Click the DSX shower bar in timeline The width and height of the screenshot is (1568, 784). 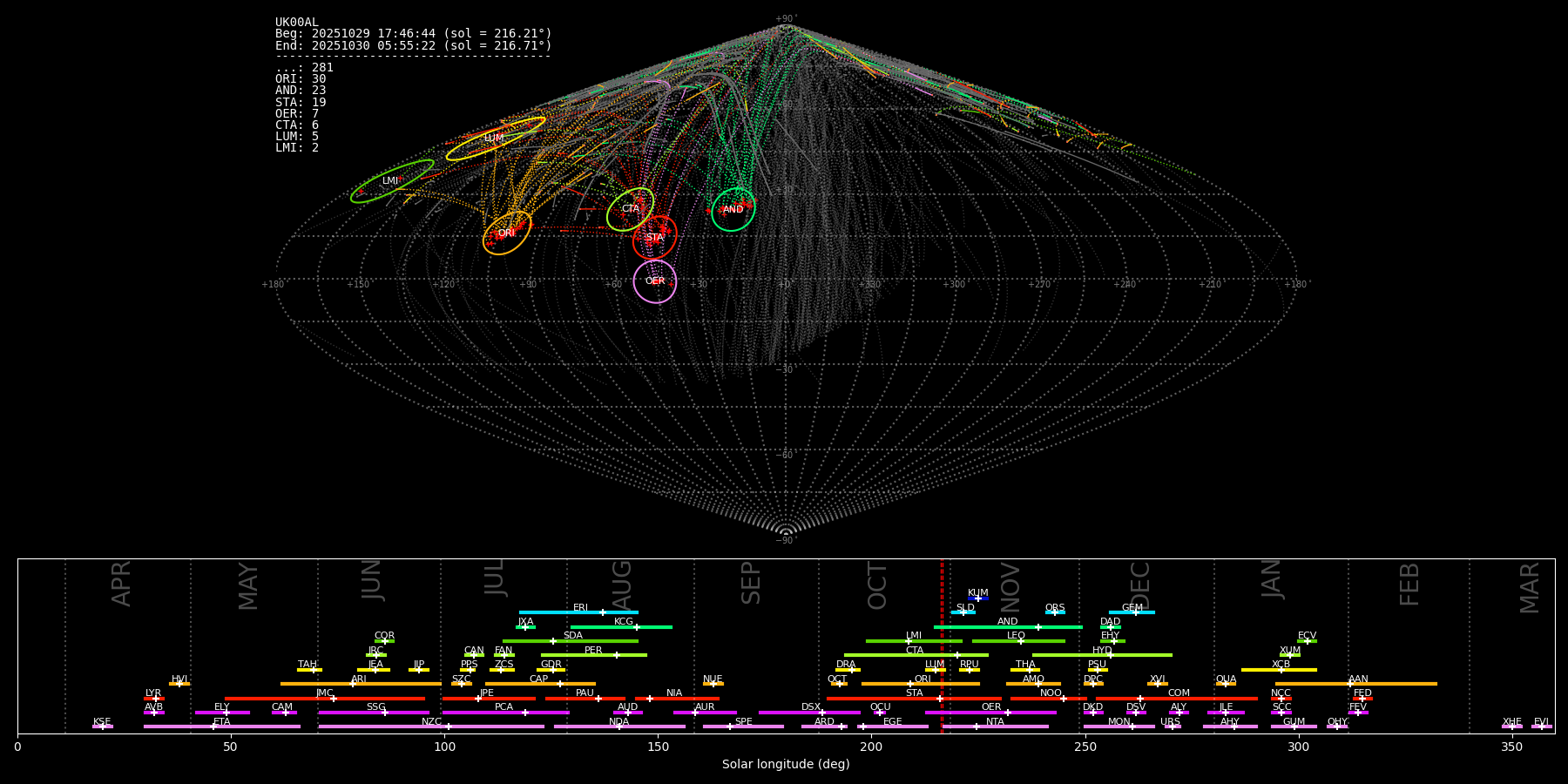[x=809, y=713]
